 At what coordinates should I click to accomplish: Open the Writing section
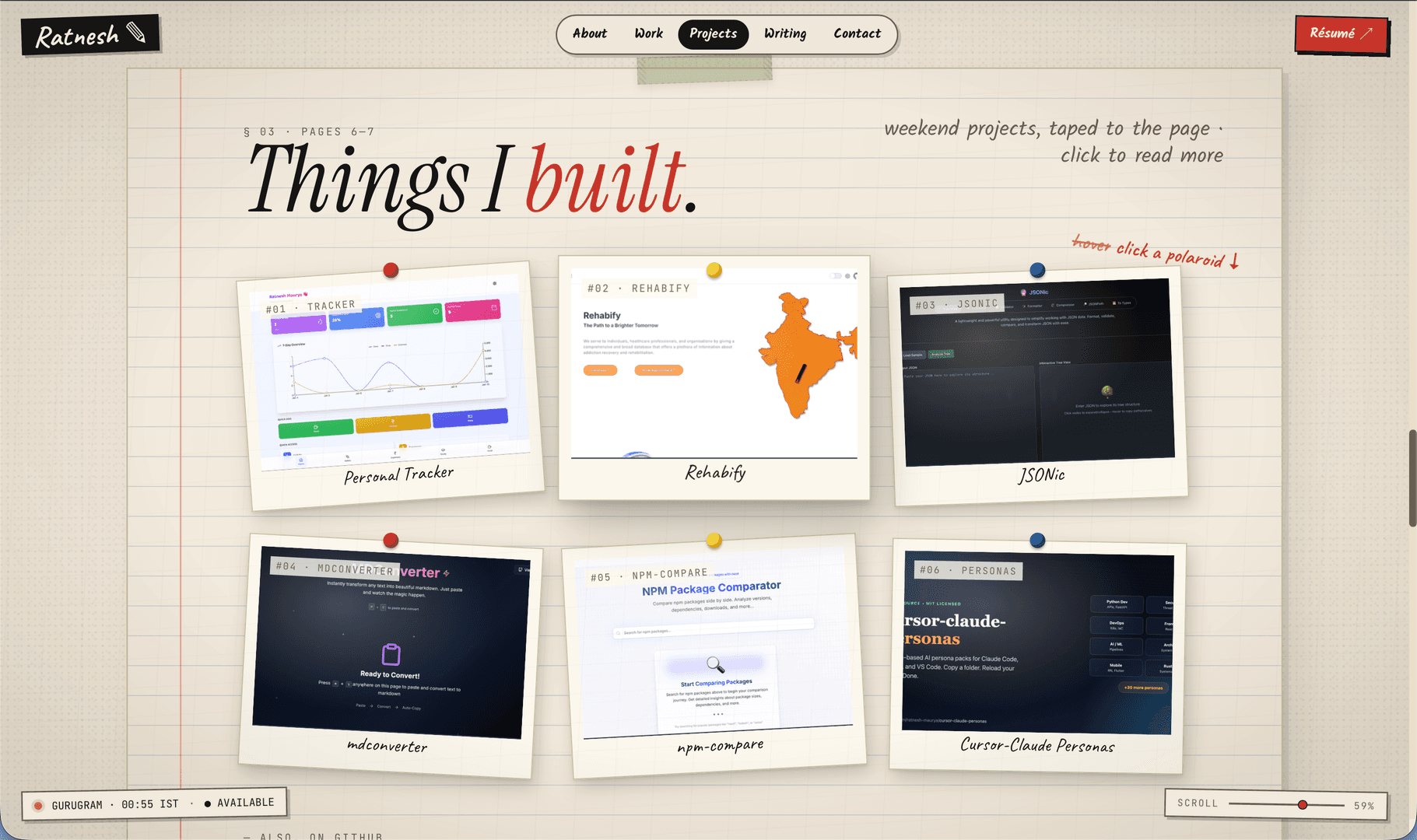pos(784,33)
